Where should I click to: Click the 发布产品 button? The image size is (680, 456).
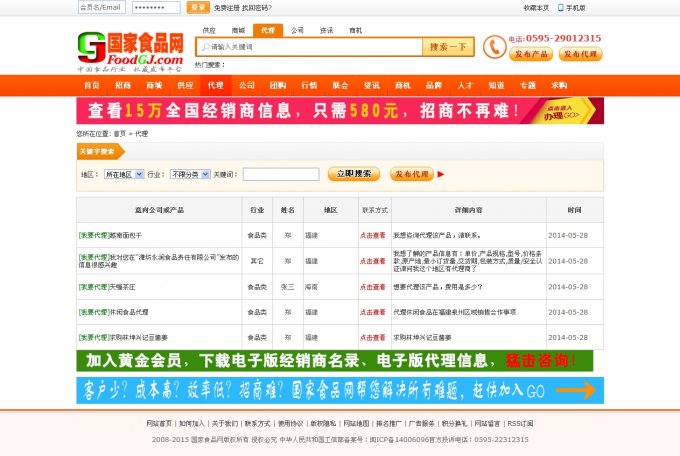click(531, 54)
